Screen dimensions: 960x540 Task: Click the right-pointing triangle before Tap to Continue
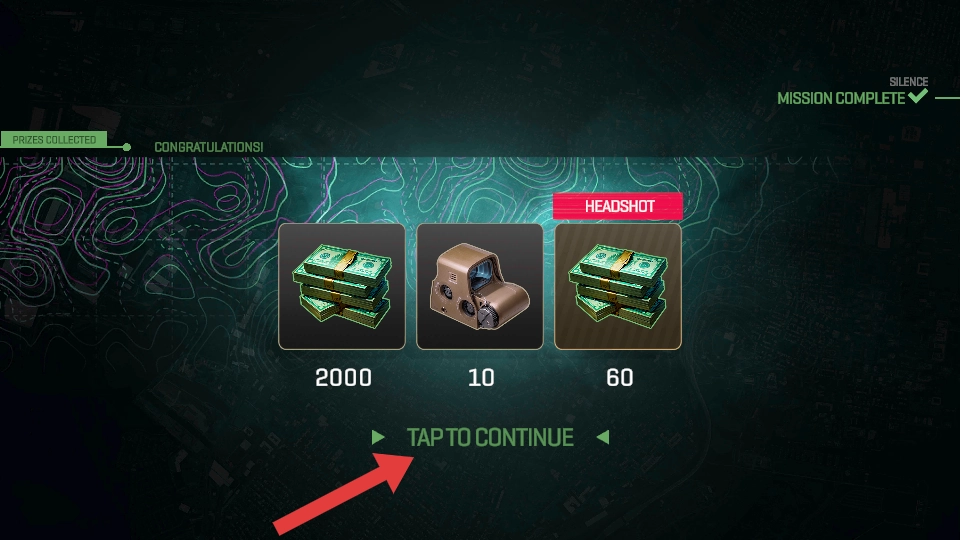click(378, 437)
